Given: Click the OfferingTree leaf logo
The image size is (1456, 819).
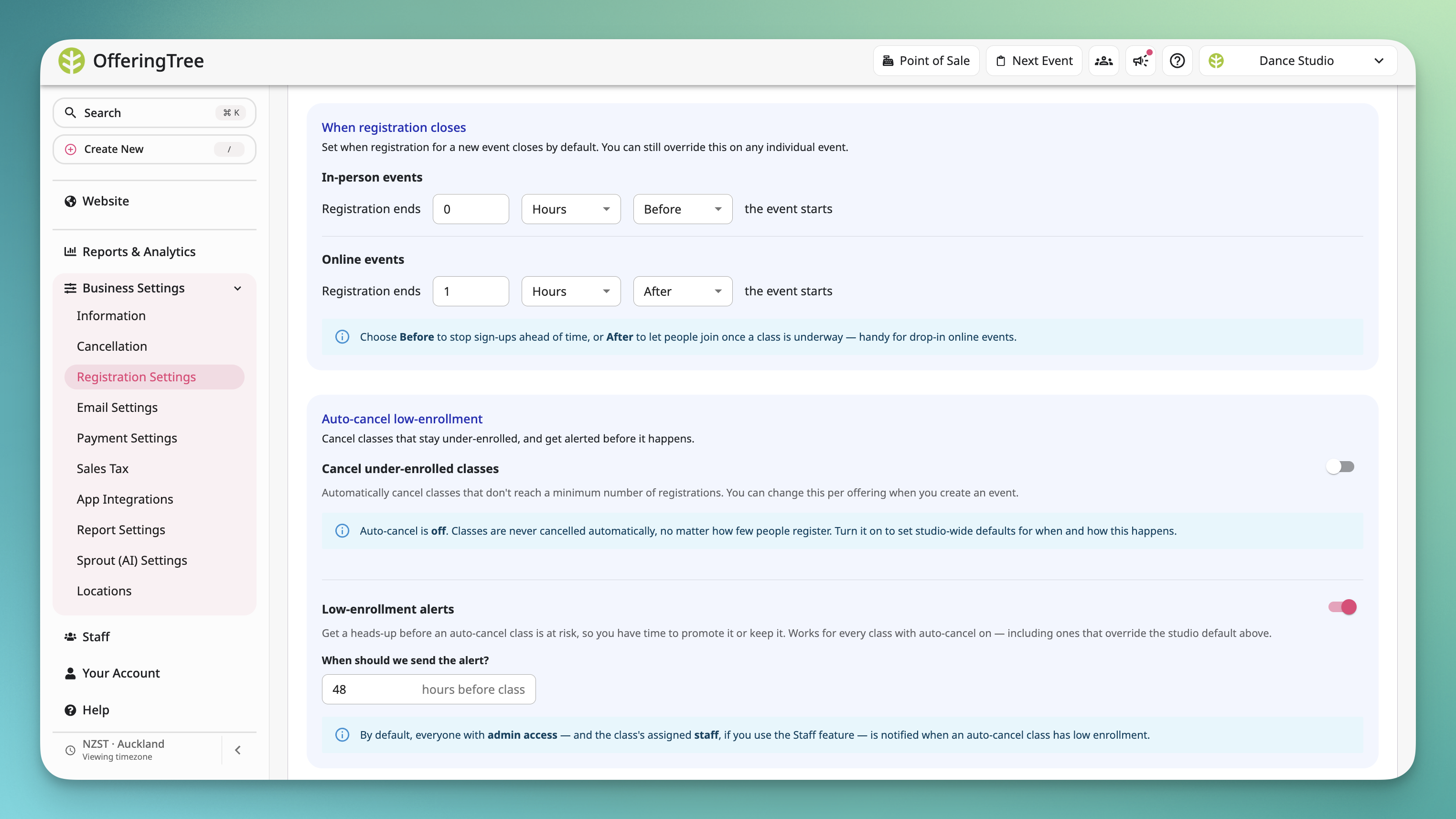Looking at the screenshot, I should pyautogui.click(x=71, y=61).
